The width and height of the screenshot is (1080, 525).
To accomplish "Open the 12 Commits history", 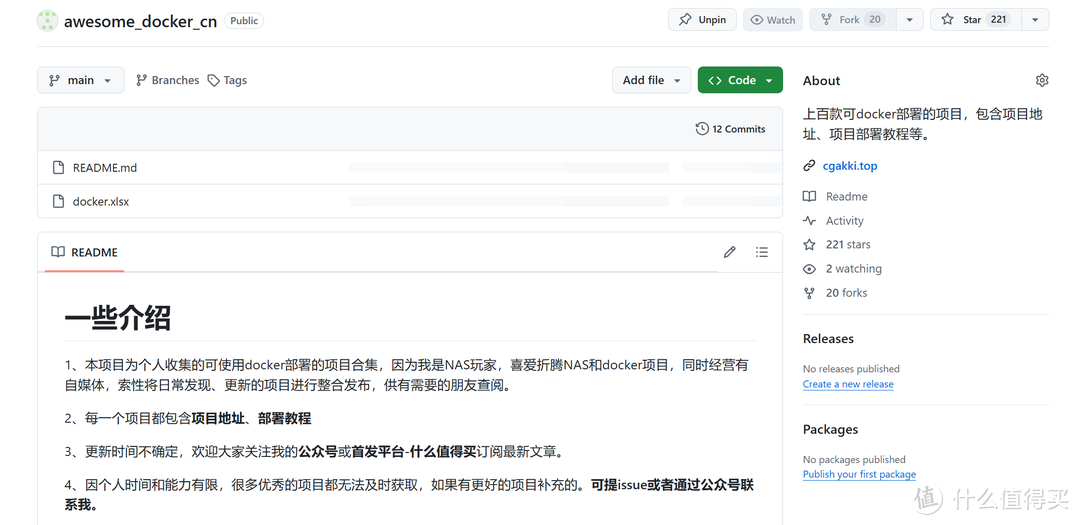I will coord(730,129).
